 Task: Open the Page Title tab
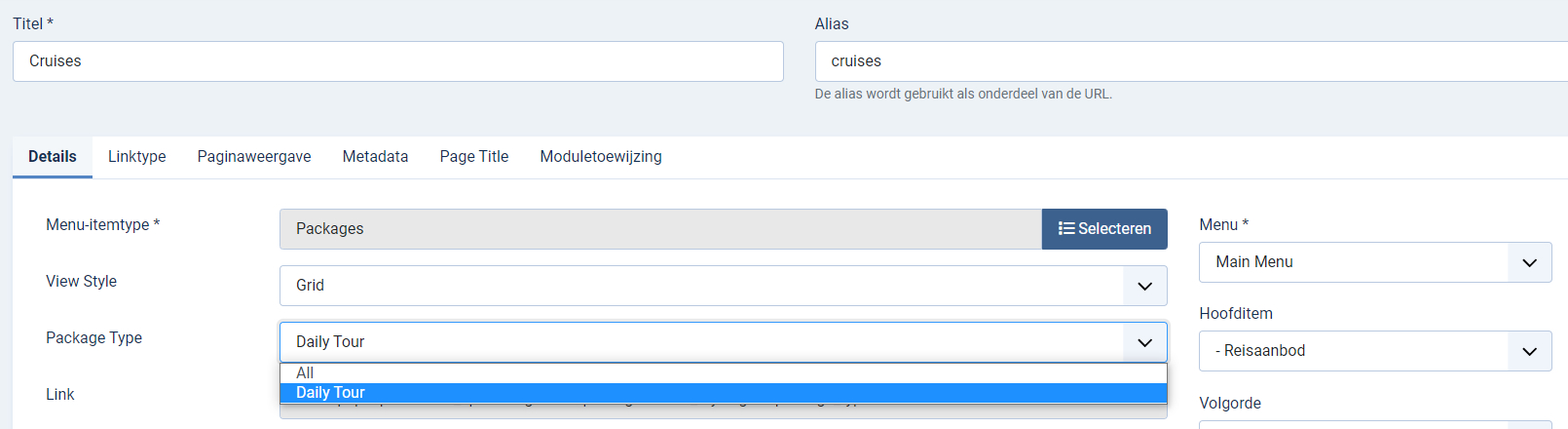coord(474,157)
